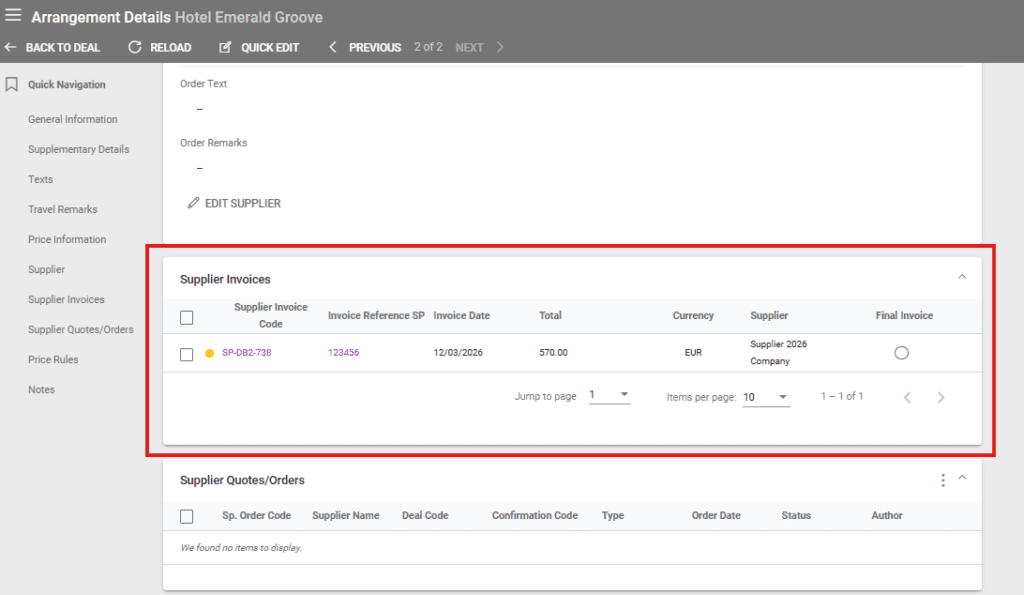Open the Items per page dropdown
The width and height of the screenshot is (1024, 595).
coord(766,397)
